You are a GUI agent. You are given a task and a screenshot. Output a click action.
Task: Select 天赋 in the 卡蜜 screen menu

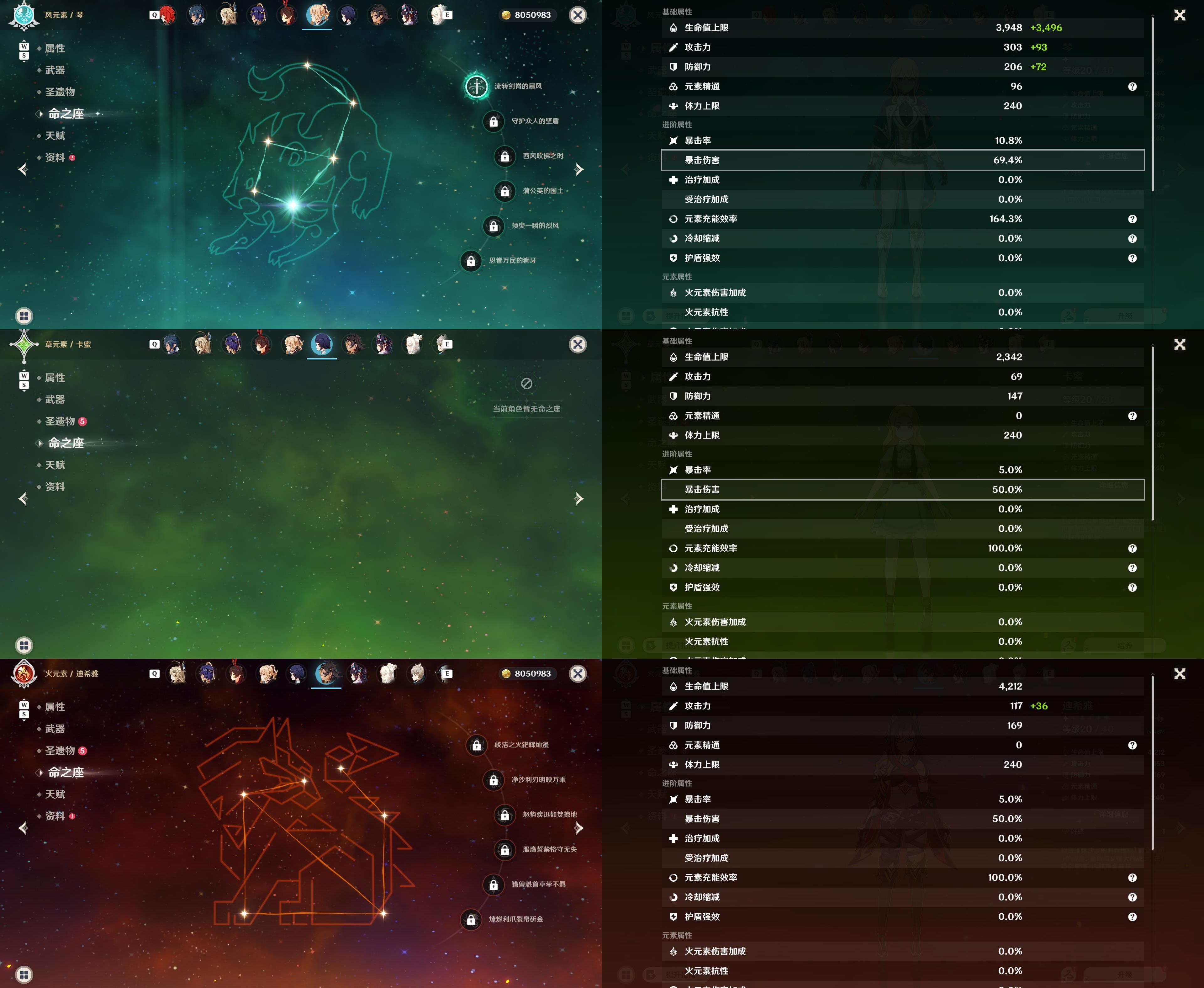(55, 465)
